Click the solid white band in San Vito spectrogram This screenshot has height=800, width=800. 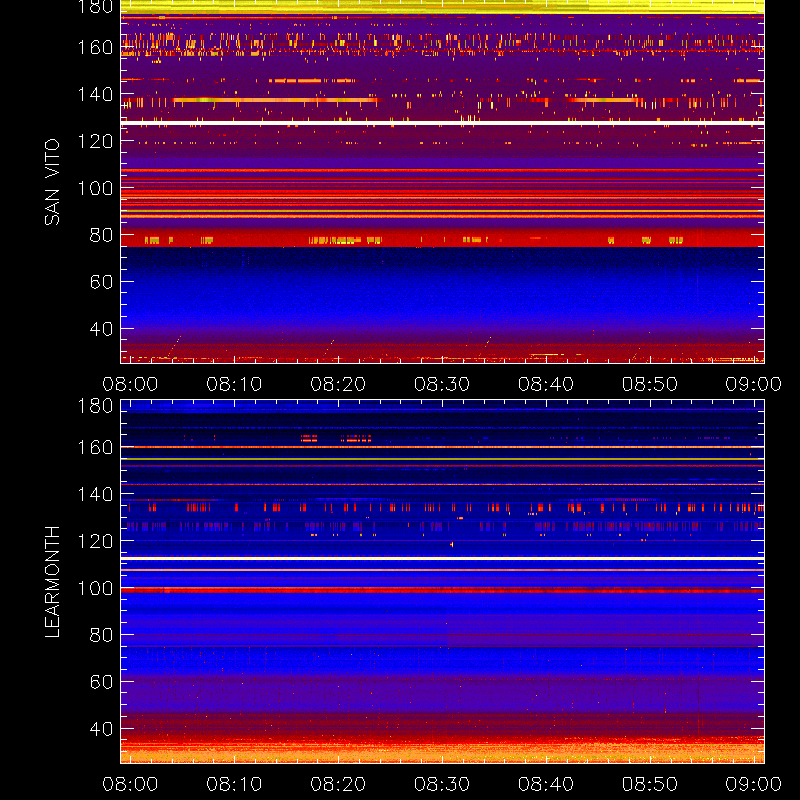[x=442, y=123]
